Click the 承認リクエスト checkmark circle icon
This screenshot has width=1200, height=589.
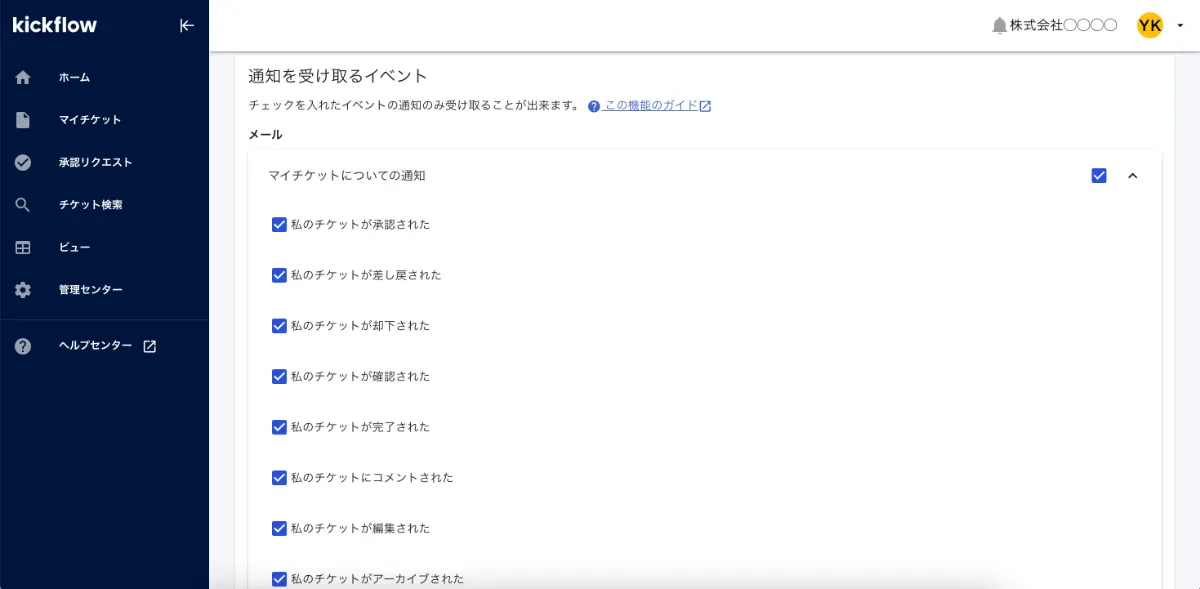click(23, 162)
